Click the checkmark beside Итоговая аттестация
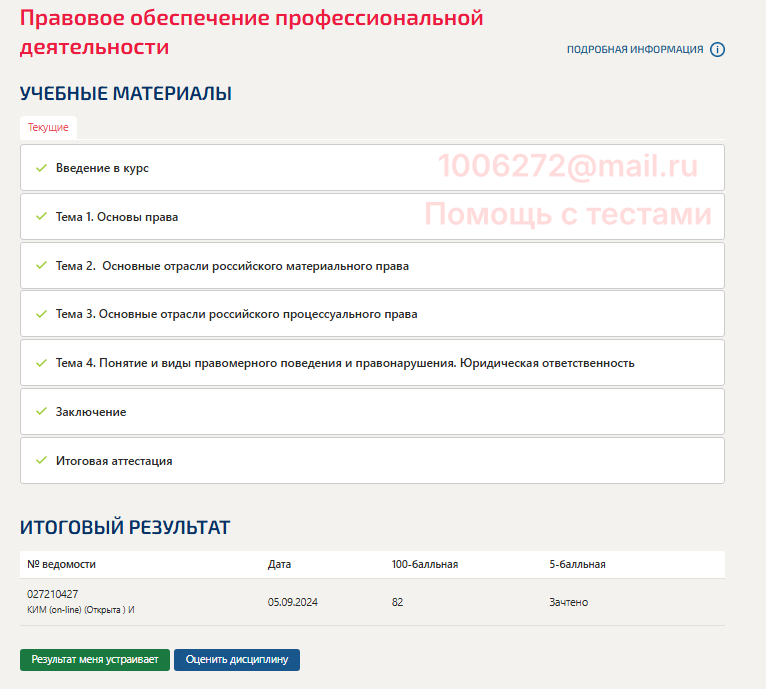This screenshot has width=766, height=689. pyautogui.click(x=41, y=460)
